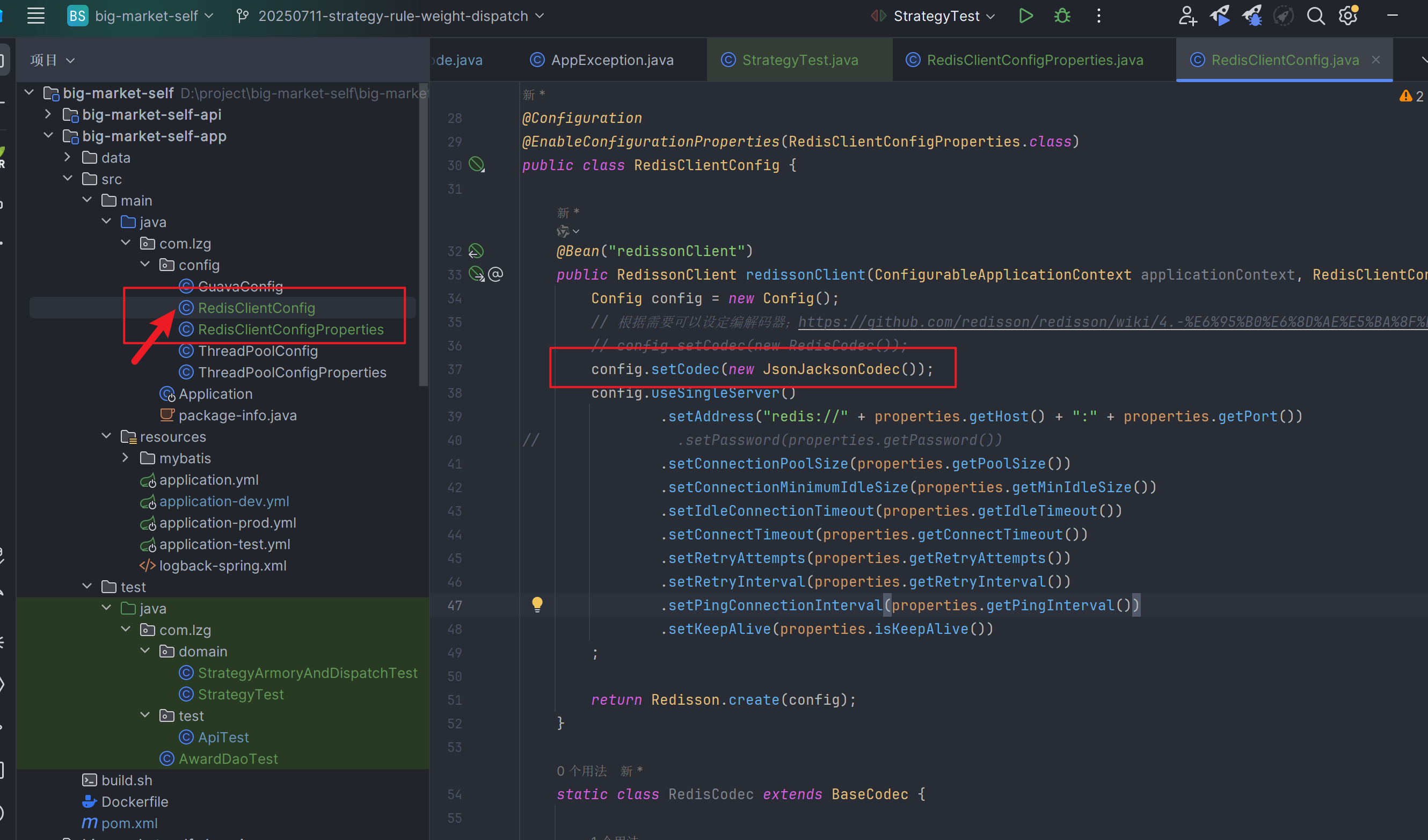The width and height of the screenshot is (1428, 840).
Task: Expand the data folder
Action: point(68,157)
